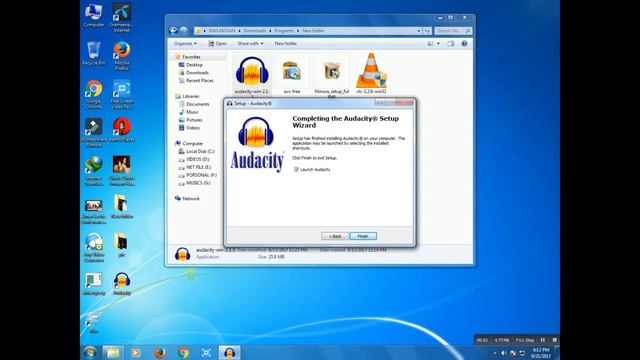Screen dimensions: 640x360
Task: Select Recent Places under Favorites
Action: click(x=200, y=80)
